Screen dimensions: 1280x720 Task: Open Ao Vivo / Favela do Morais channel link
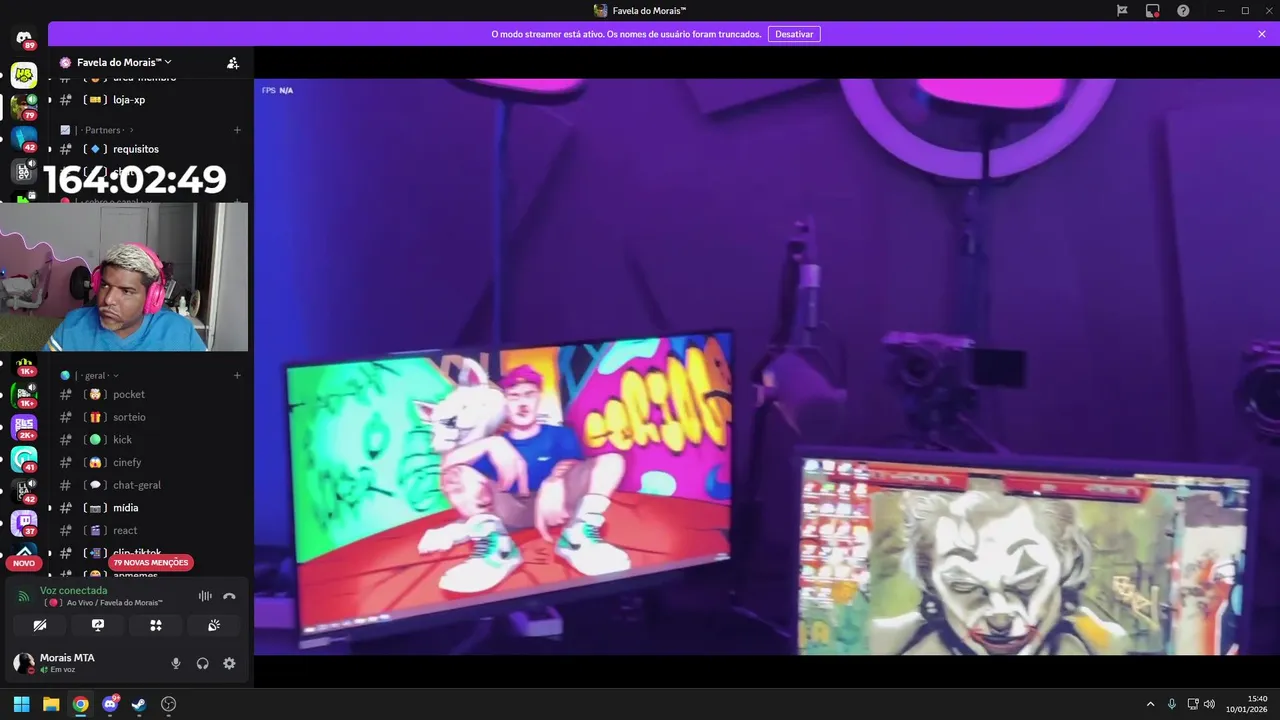tap(104, 603)
